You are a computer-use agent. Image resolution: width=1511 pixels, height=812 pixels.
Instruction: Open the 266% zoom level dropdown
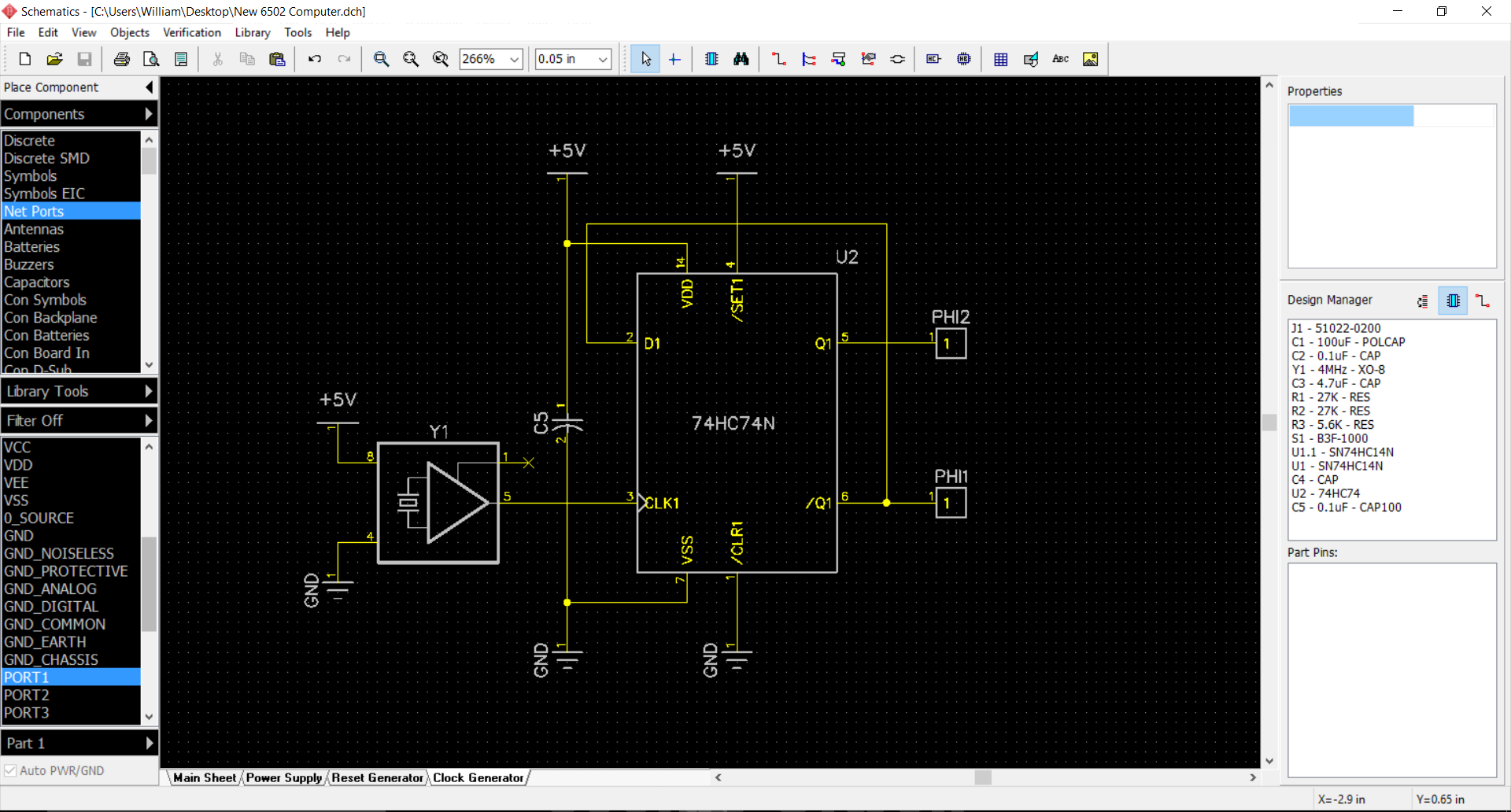click(x=514, y=59)
